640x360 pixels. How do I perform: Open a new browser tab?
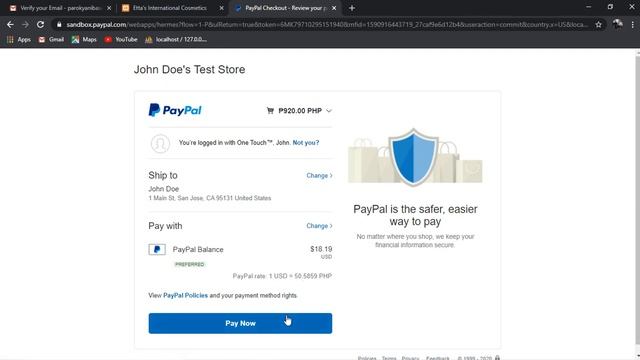[352, 8]
